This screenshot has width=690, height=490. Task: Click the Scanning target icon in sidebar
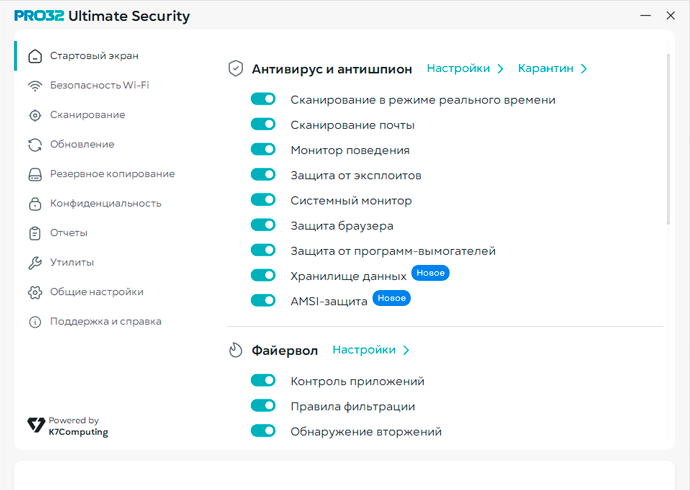pos(35,115)
